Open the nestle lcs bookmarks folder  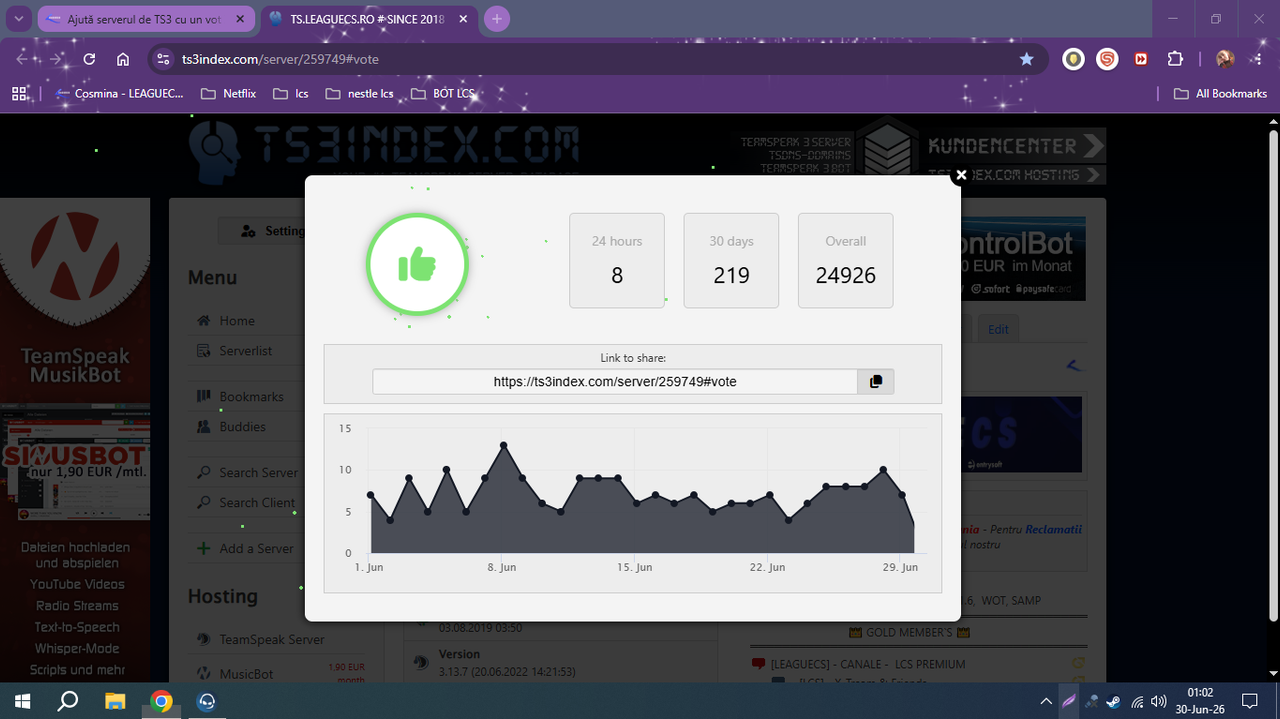(x=360, y=93)
